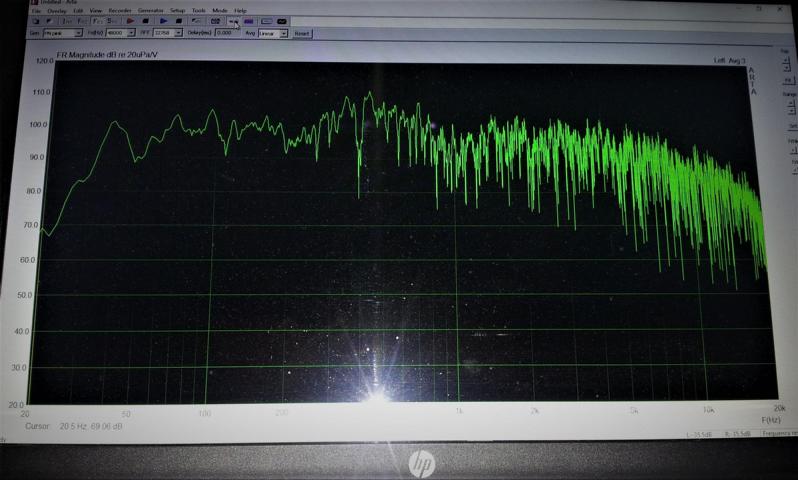The width and height of the screenshot is (798, 480).
Task: Select the Imp impulse response mode icon
Action: [67, 21]
